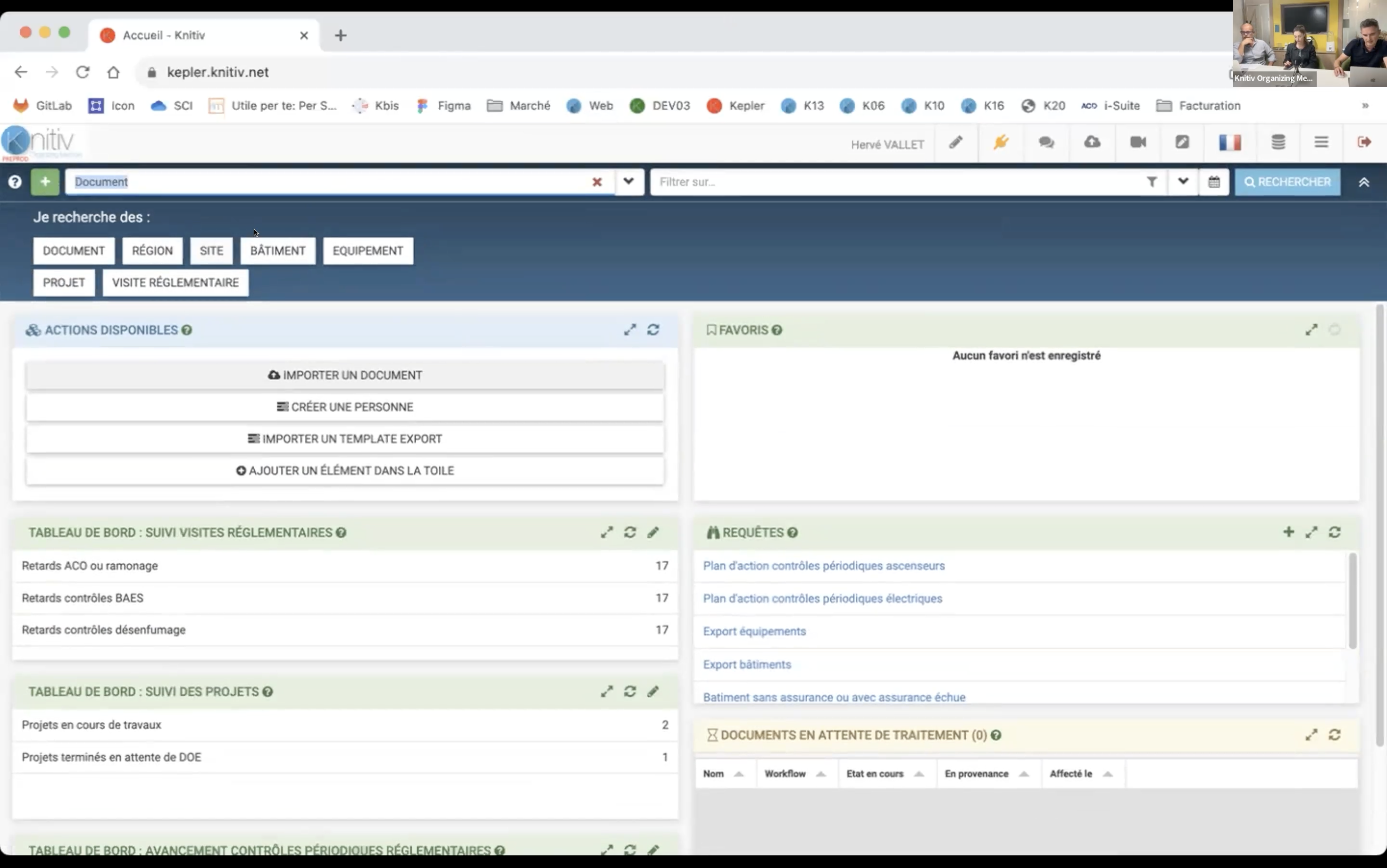
Task: Click Retards contrôles BAES row
Action: pos(345,598)
